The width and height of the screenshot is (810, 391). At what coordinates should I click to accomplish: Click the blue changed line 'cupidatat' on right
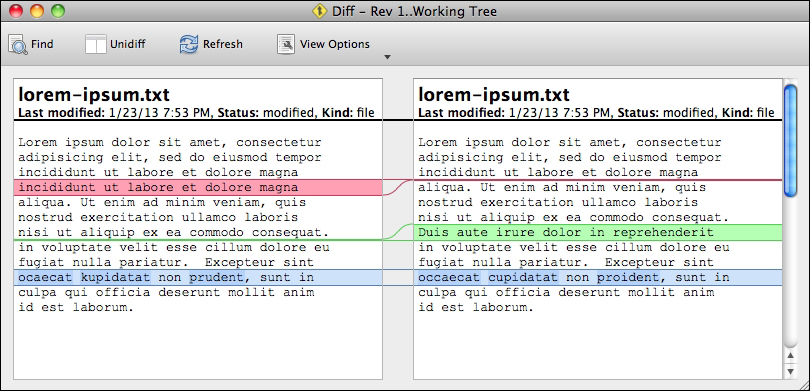598,277
